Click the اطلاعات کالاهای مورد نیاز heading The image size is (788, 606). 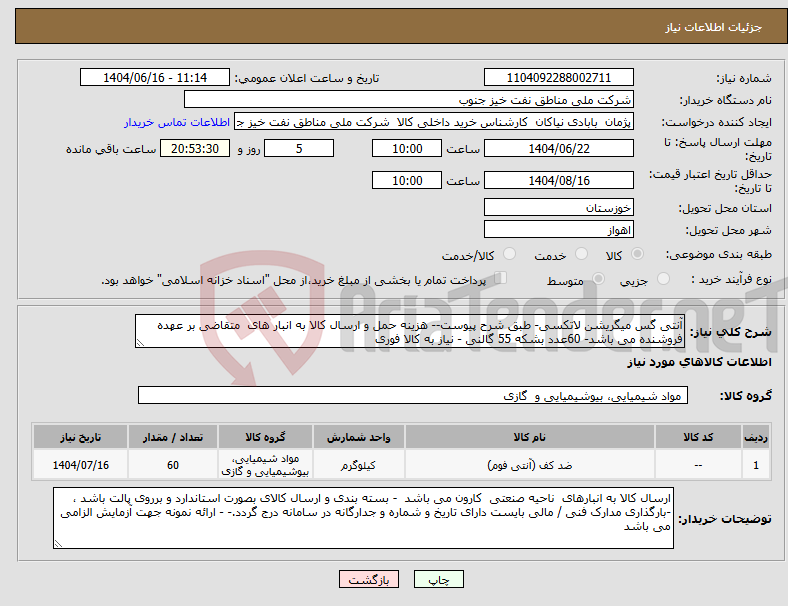699,362
